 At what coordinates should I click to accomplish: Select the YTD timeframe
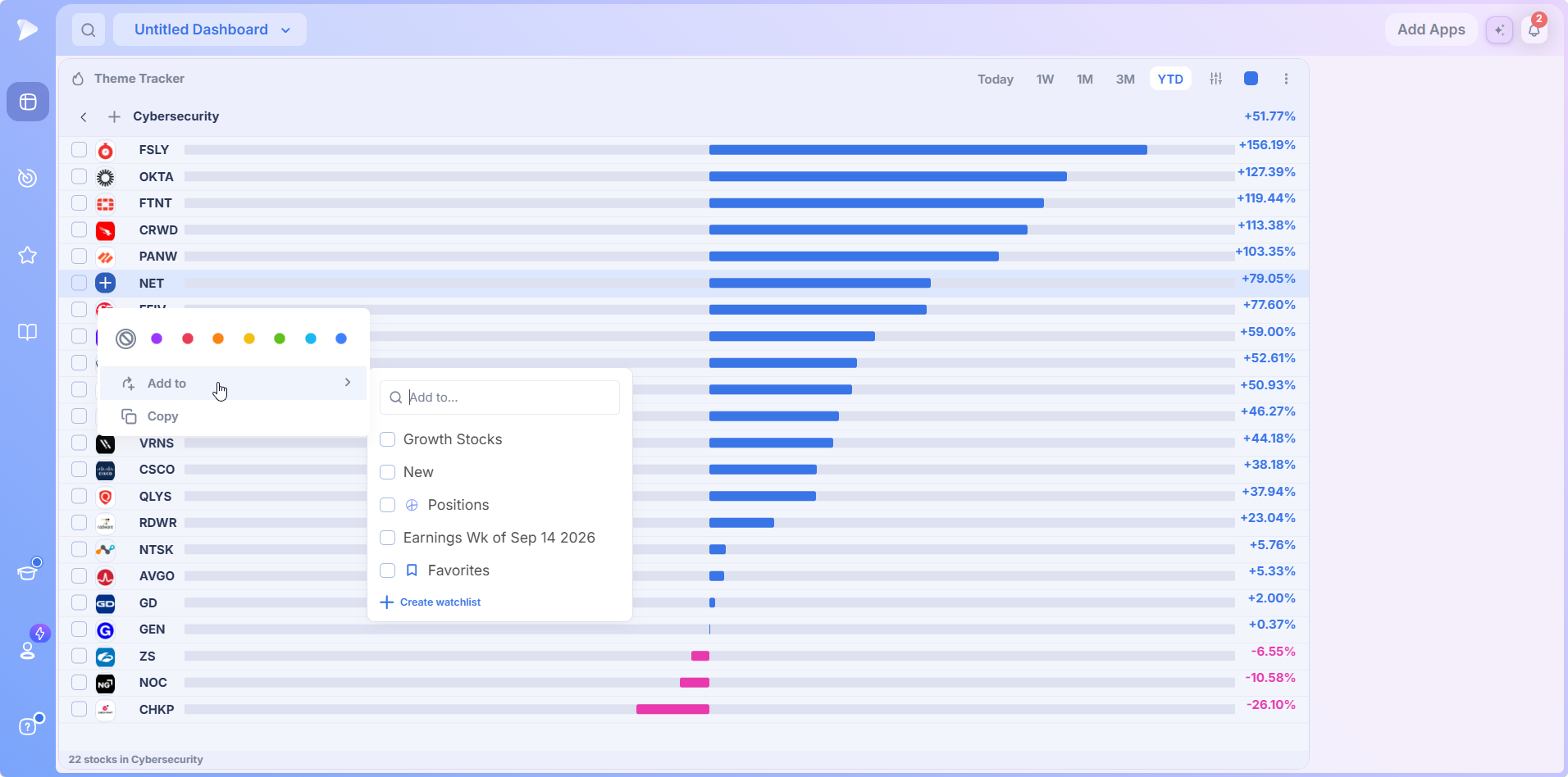tap(1170, 80)
